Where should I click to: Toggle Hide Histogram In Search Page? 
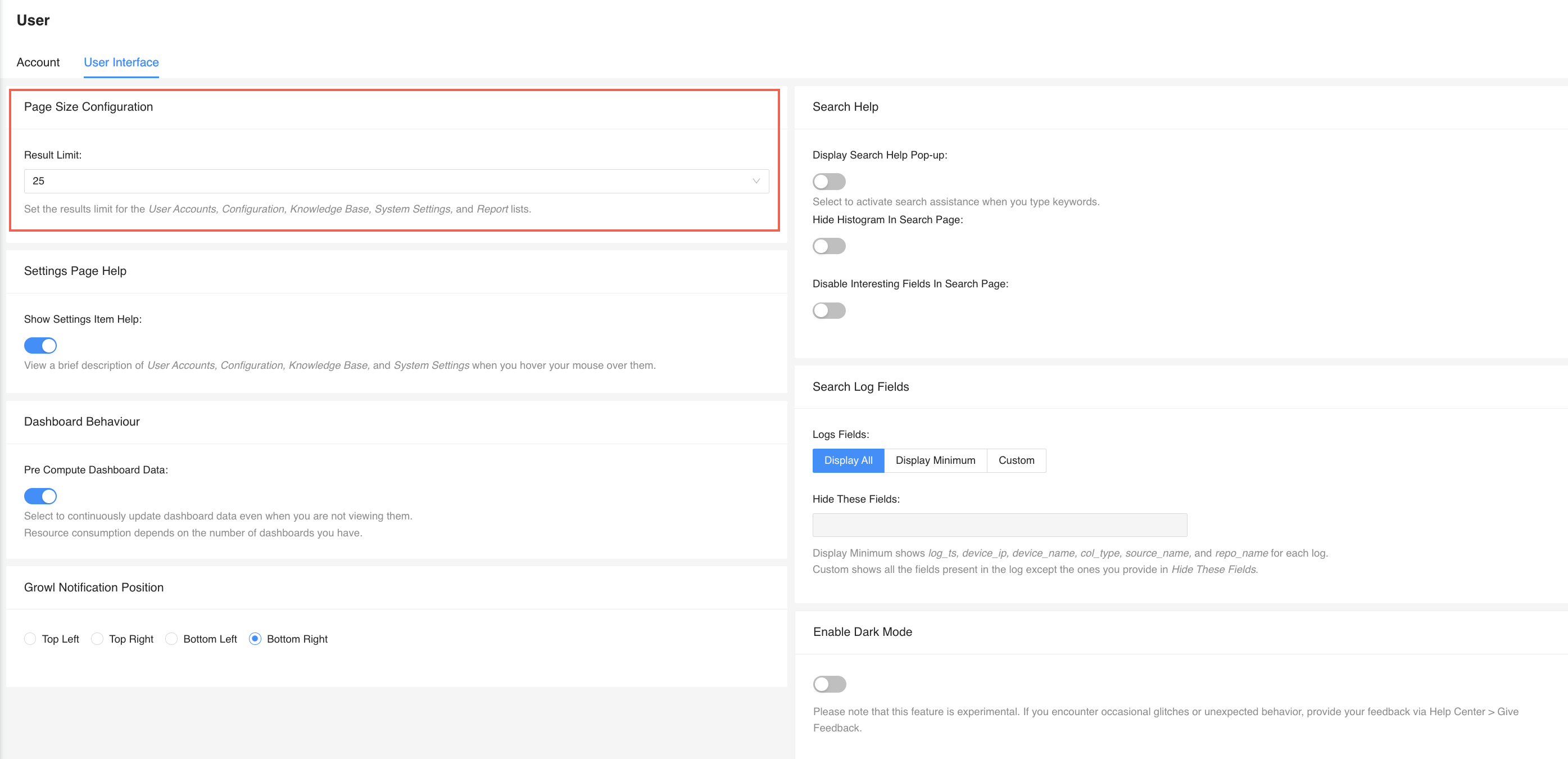click(828, 246)
